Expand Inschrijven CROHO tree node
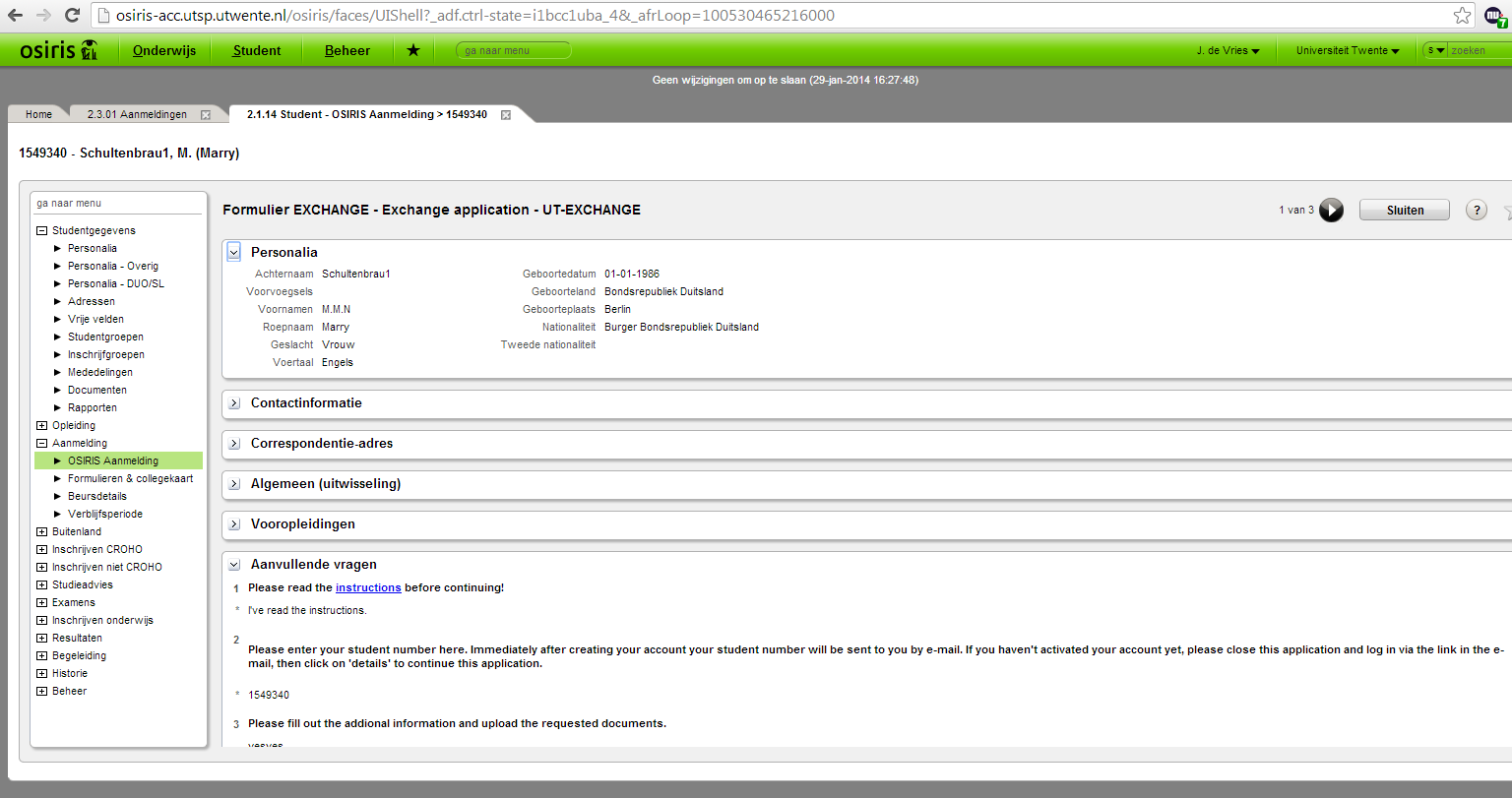Viewport: 1512px width, 798px height. tap(41, 550)
